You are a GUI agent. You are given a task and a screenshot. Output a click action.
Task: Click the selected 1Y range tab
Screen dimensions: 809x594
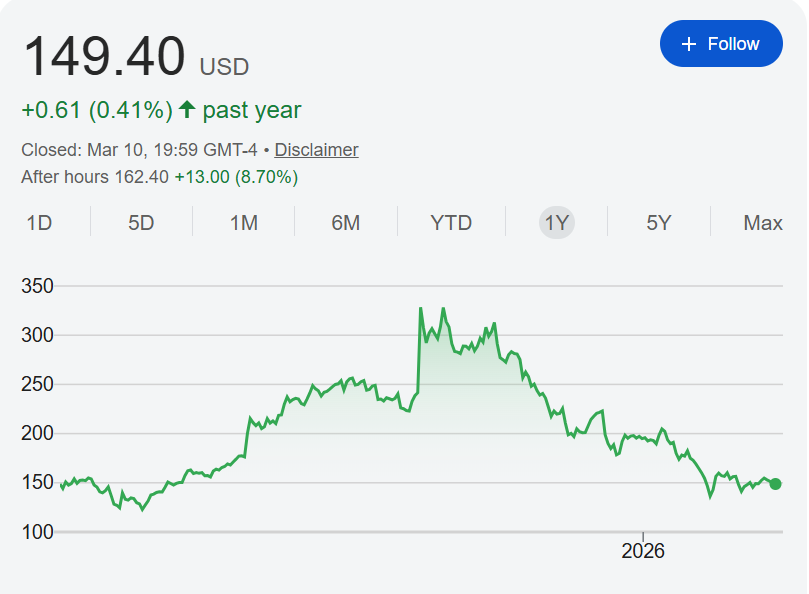(x=557, y=222)
